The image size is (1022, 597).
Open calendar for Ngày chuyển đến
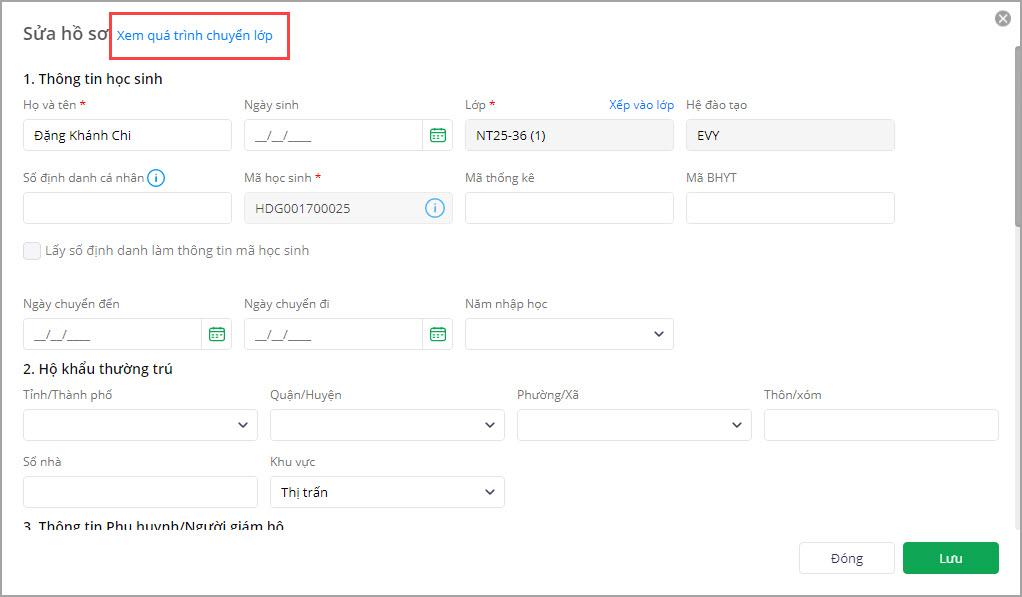click(216, 334)
